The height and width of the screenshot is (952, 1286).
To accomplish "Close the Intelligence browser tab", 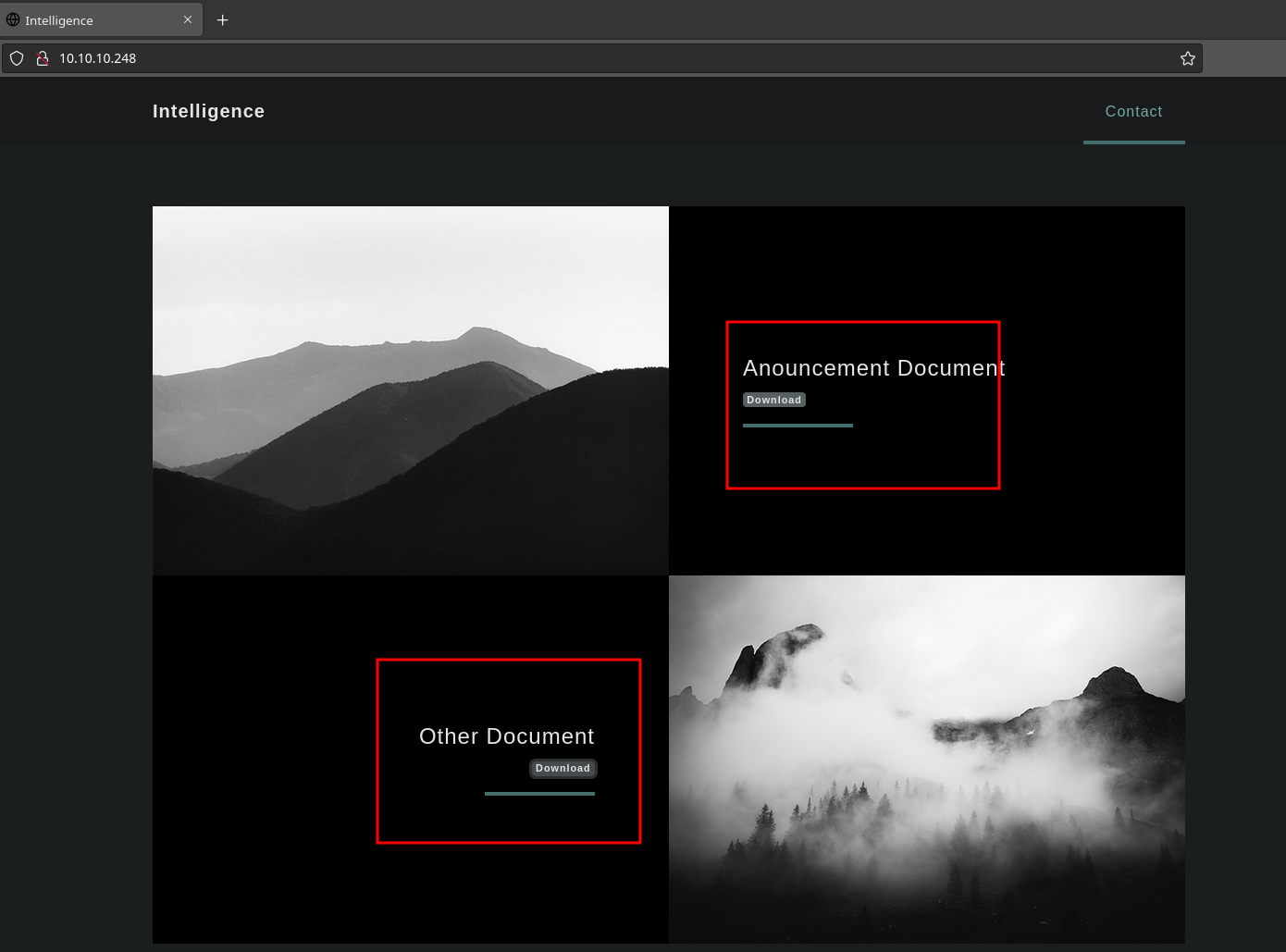I will point(188,19).
